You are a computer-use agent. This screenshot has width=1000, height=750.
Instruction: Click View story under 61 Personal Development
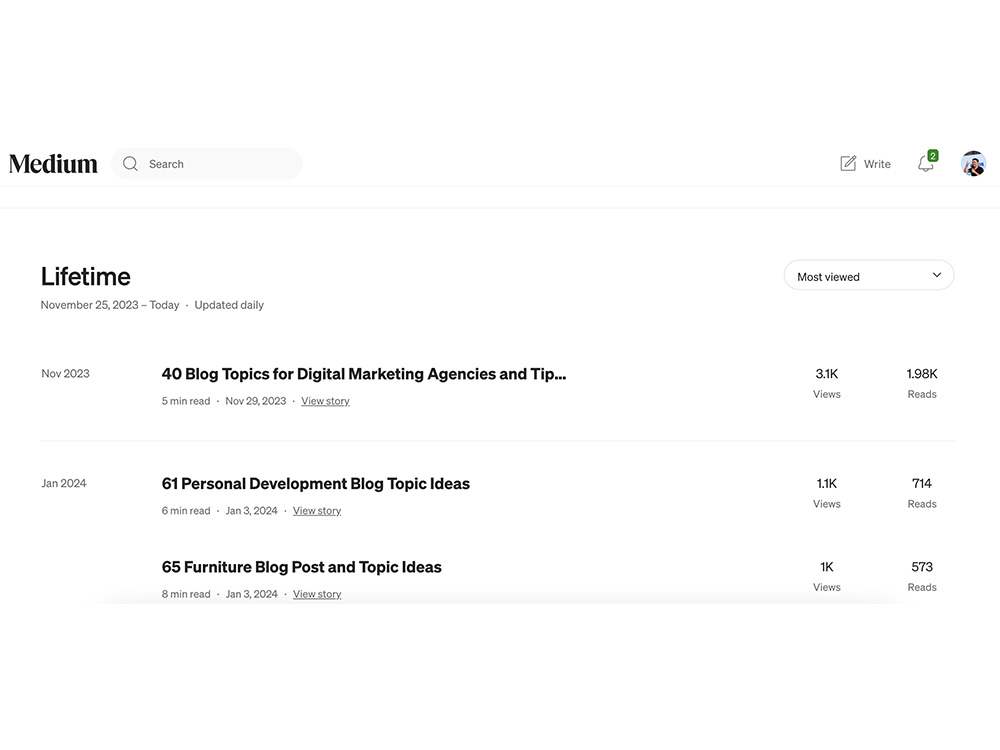pyautogui.click(x=317, y=511)
